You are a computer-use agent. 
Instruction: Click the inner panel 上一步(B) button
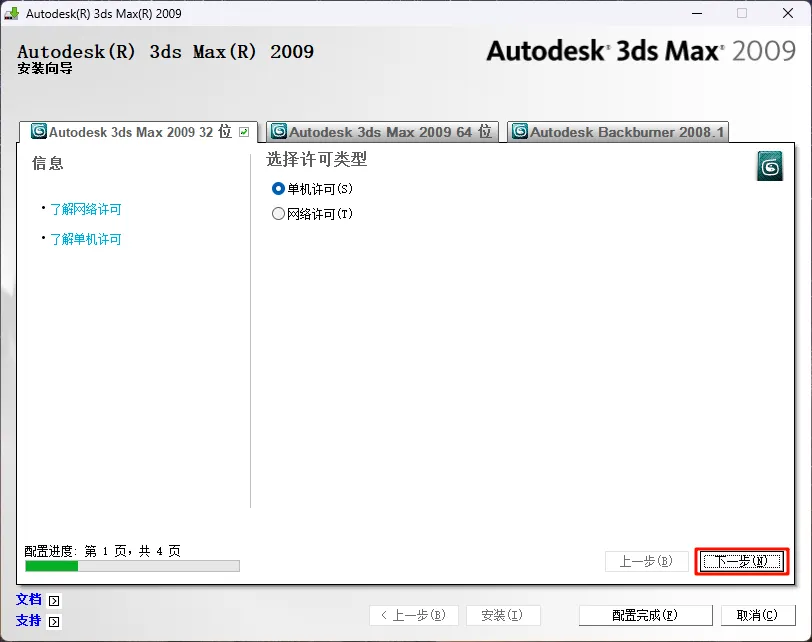click(x=646, y=561)
